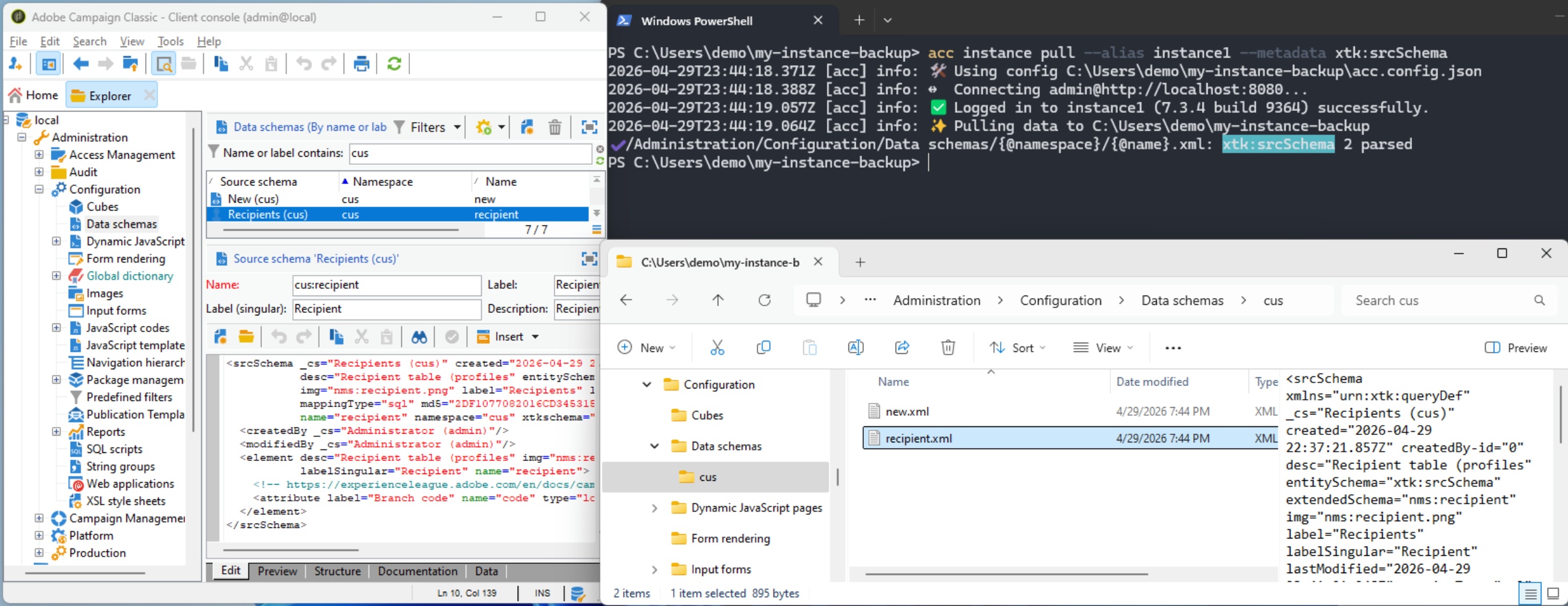Viewport: 1568px width, 606px height.
Task: Switch to the Documentation tab
Action: tap(417, 571)
